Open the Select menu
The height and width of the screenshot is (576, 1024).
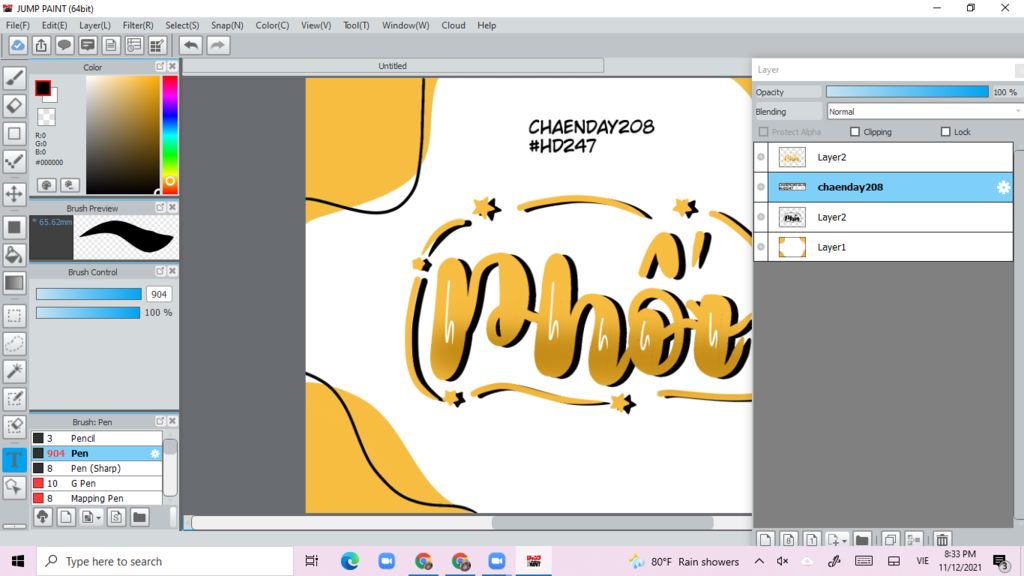(x=182, y=25)
